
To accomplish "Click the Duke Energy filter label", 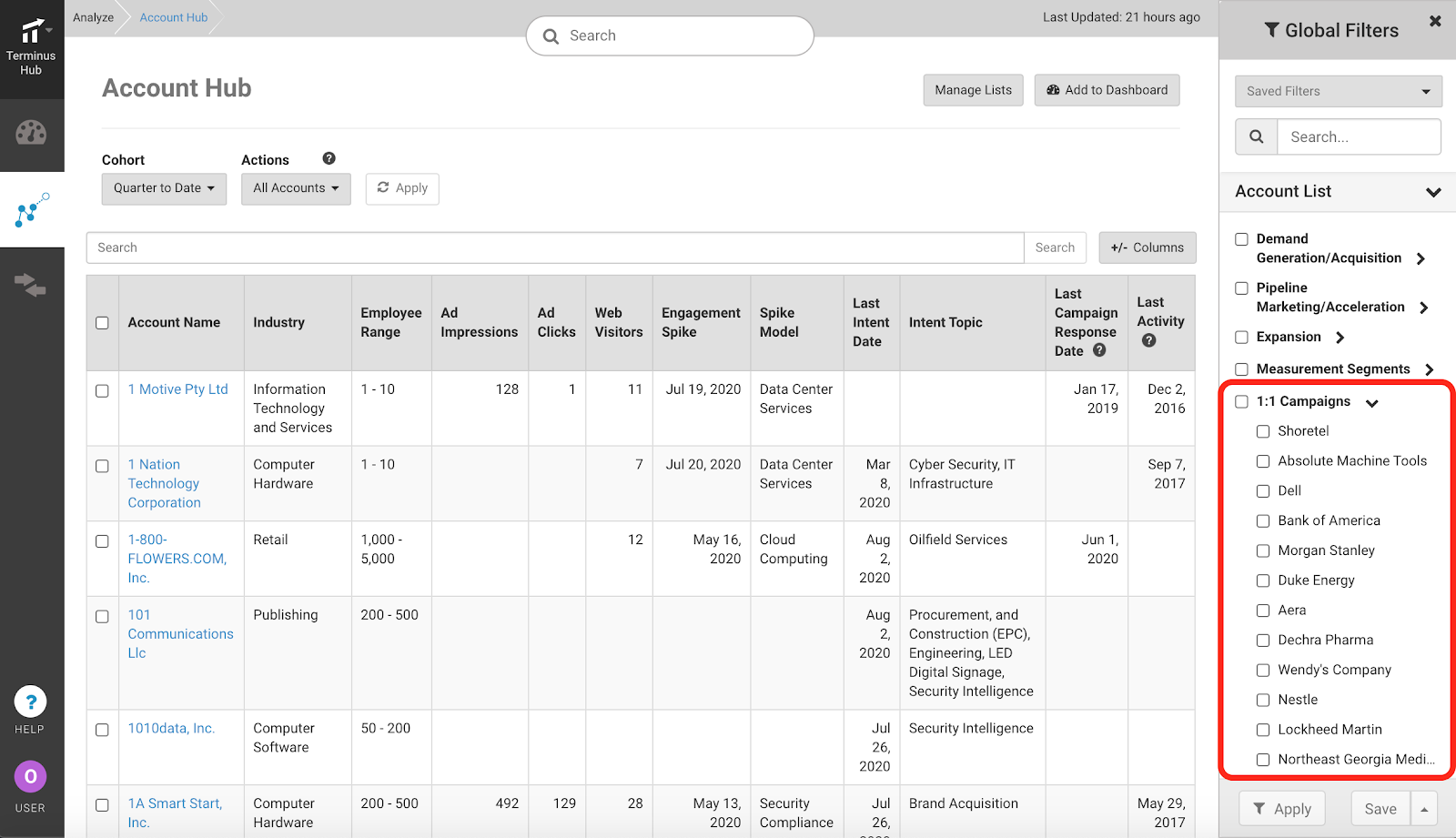I will point(1316,581).
